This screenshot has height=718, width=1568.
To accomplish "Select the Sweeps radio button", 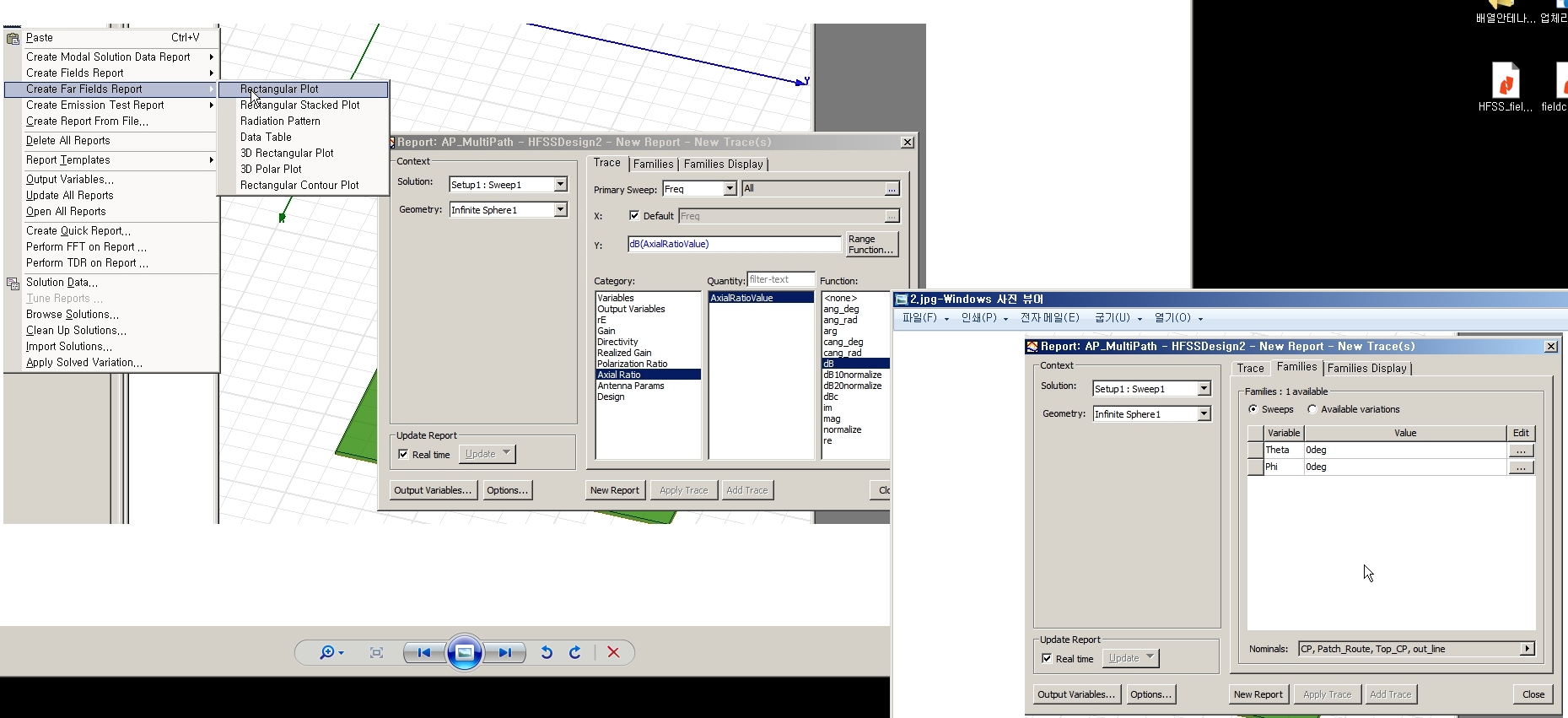I will 1253,409.
